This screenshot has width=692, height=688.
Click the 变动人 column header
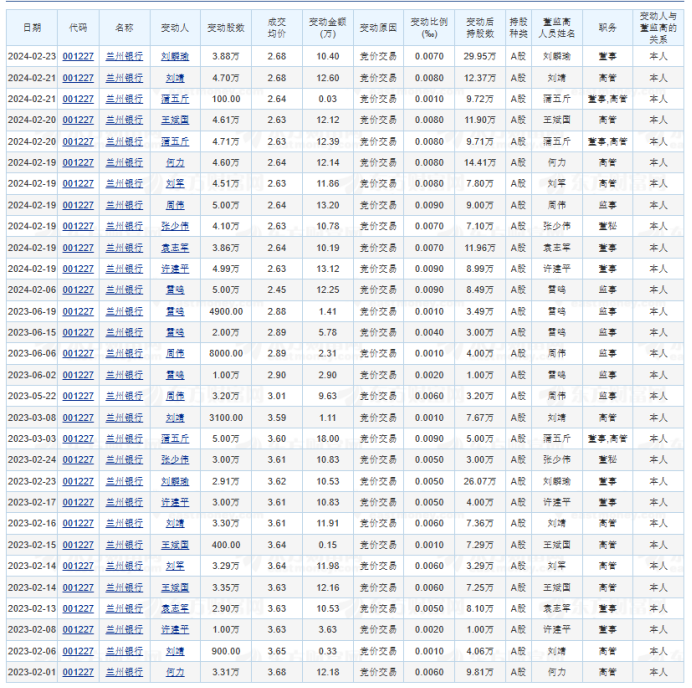[175, 28]
